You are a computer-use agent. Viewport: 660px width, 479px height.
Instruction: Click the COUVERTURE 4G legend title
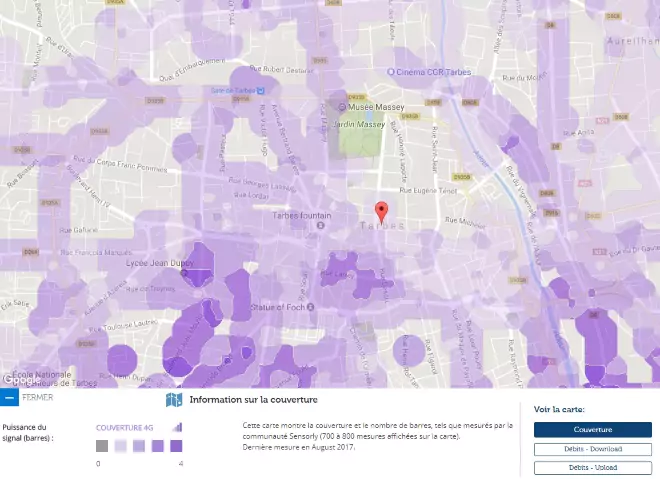coord(124,428)
